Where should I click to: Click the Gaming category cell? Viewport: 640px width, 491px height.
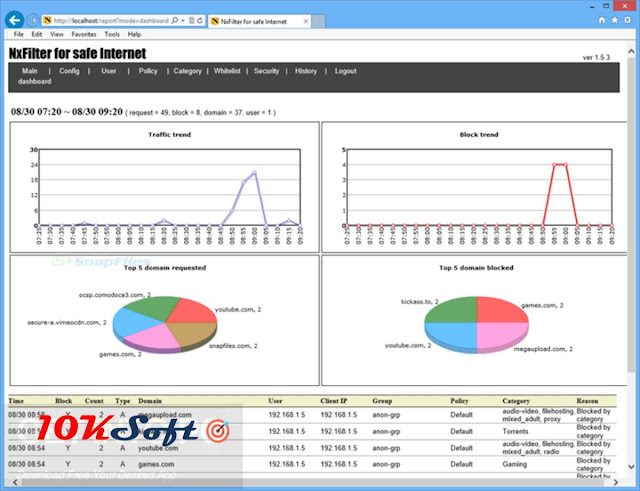pyautogui.click(x=514, y=464)
